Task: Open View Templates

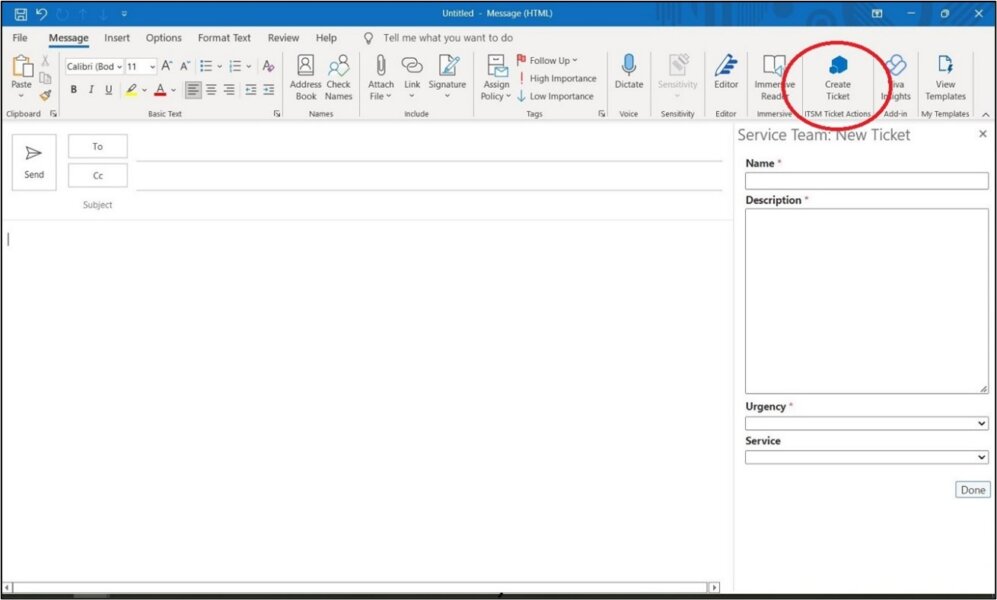Action: tap(944, 78)
